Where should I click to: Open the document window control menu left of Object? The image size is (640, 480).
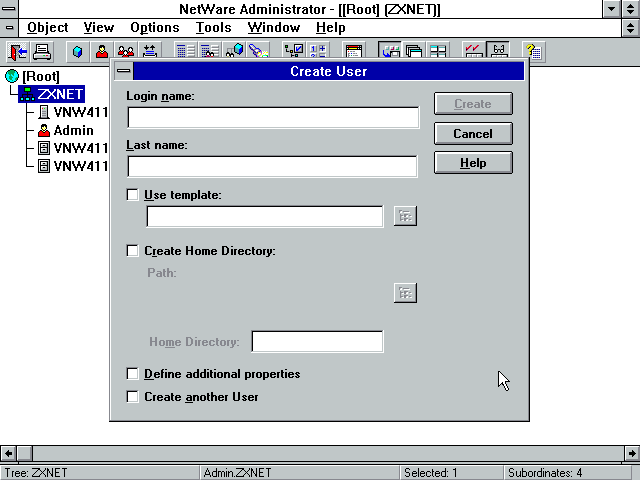9,28
